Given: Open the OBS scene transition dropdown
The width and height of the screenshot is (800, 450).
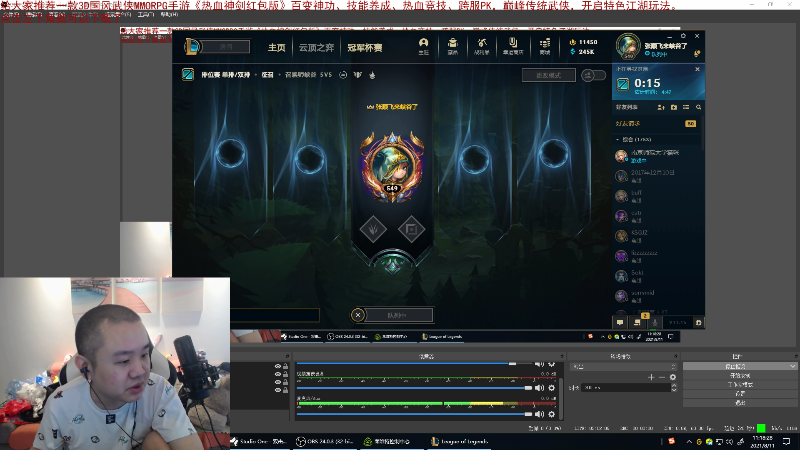Looking at the screenshot, I should (x=623, y=366).
